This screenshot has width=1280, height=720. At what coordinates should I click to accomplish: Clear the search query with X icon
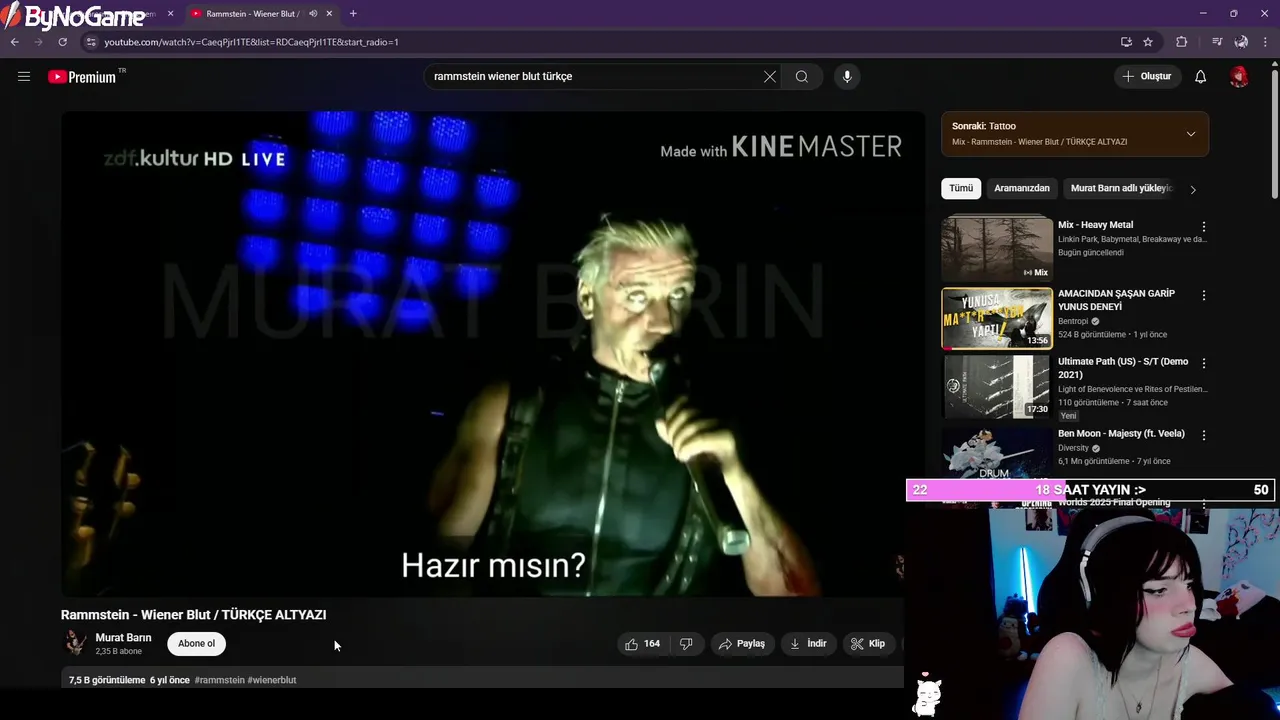coord(770,76)
